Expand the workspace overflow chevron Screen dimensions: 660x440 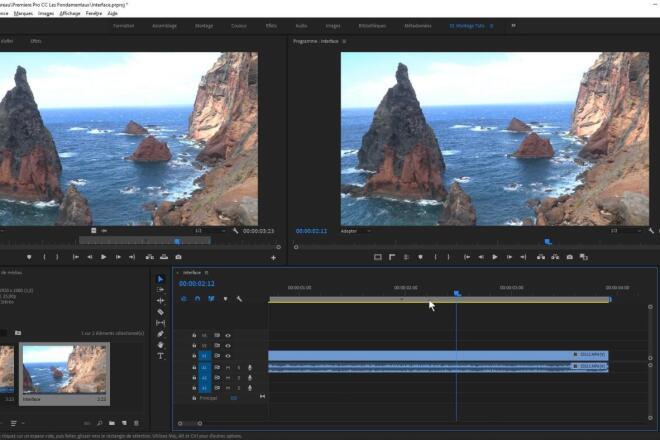[514, 25]
